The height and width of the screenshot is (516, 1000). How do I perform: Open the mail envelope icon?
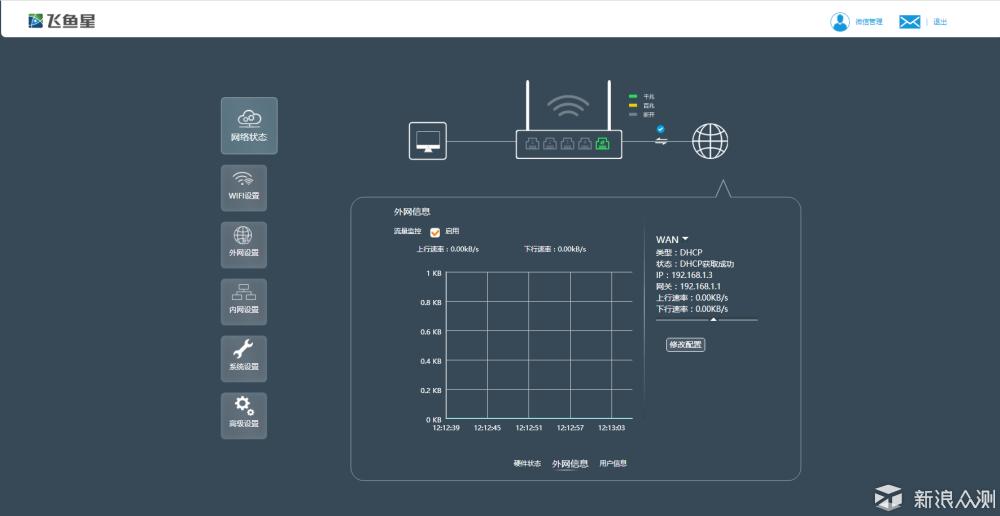[x=909, y=22]
